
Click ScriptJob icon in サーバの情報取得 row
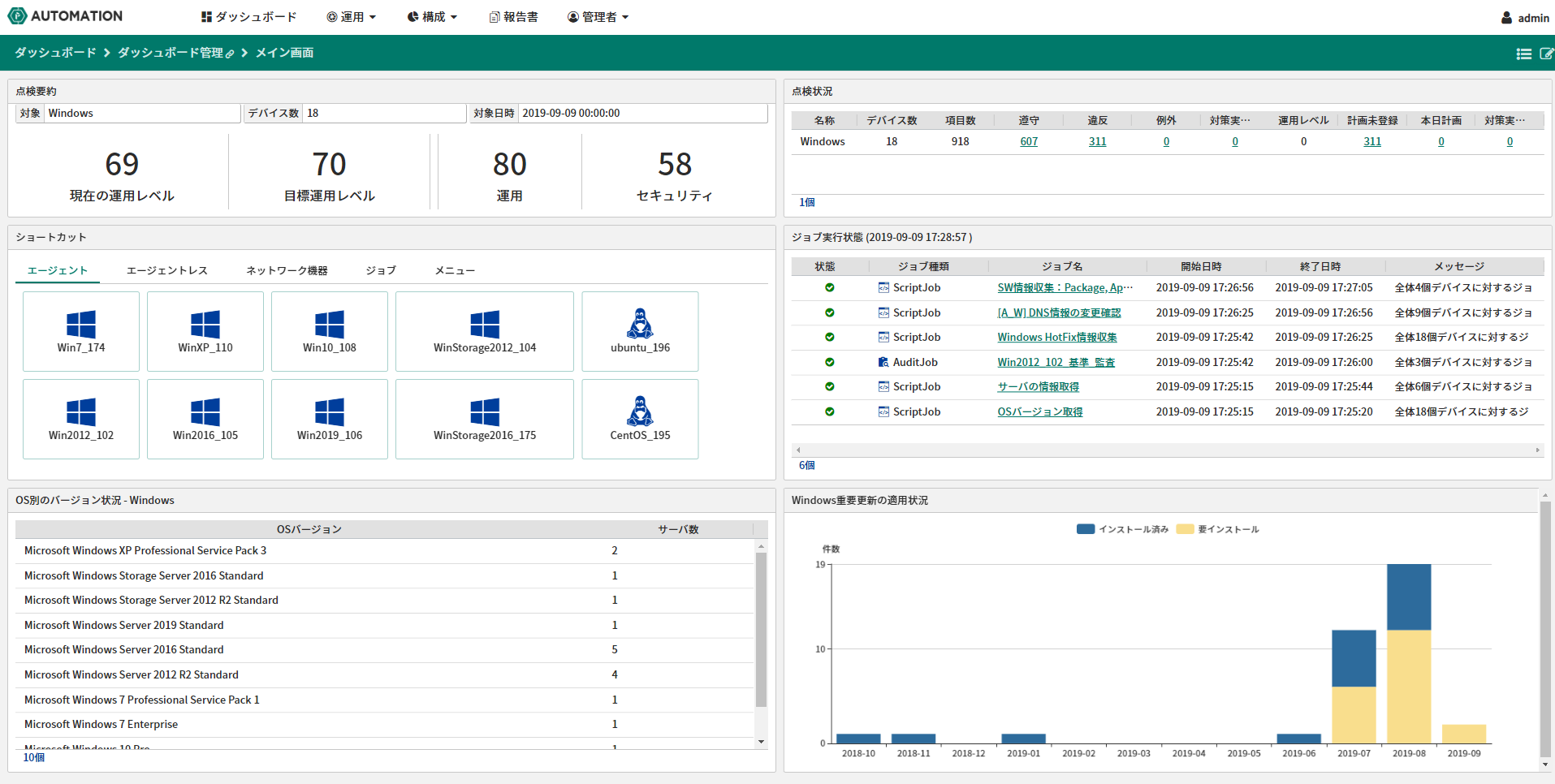(x=883, y=386)
